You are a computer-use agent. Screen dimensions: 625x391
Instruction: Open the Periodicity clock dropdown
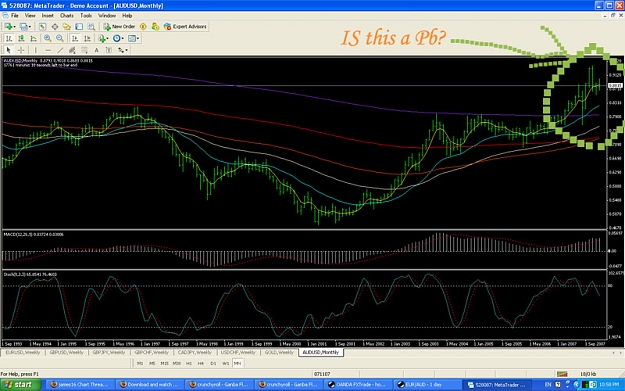pos(118,39)
